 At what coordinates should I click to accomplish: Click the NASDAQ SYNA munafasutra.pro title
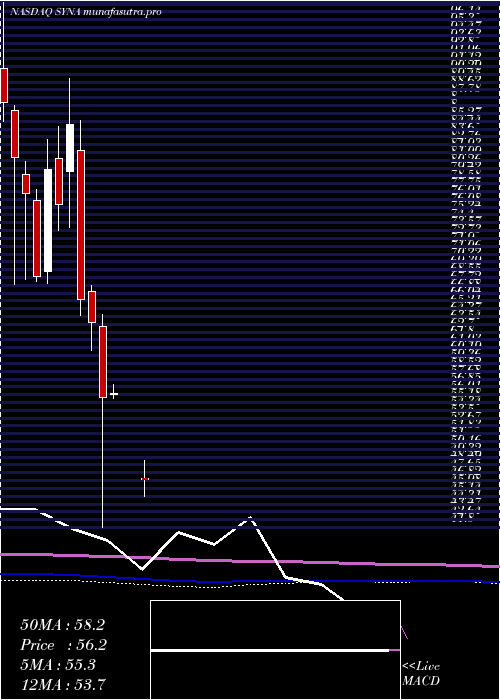tap(86, 12)
